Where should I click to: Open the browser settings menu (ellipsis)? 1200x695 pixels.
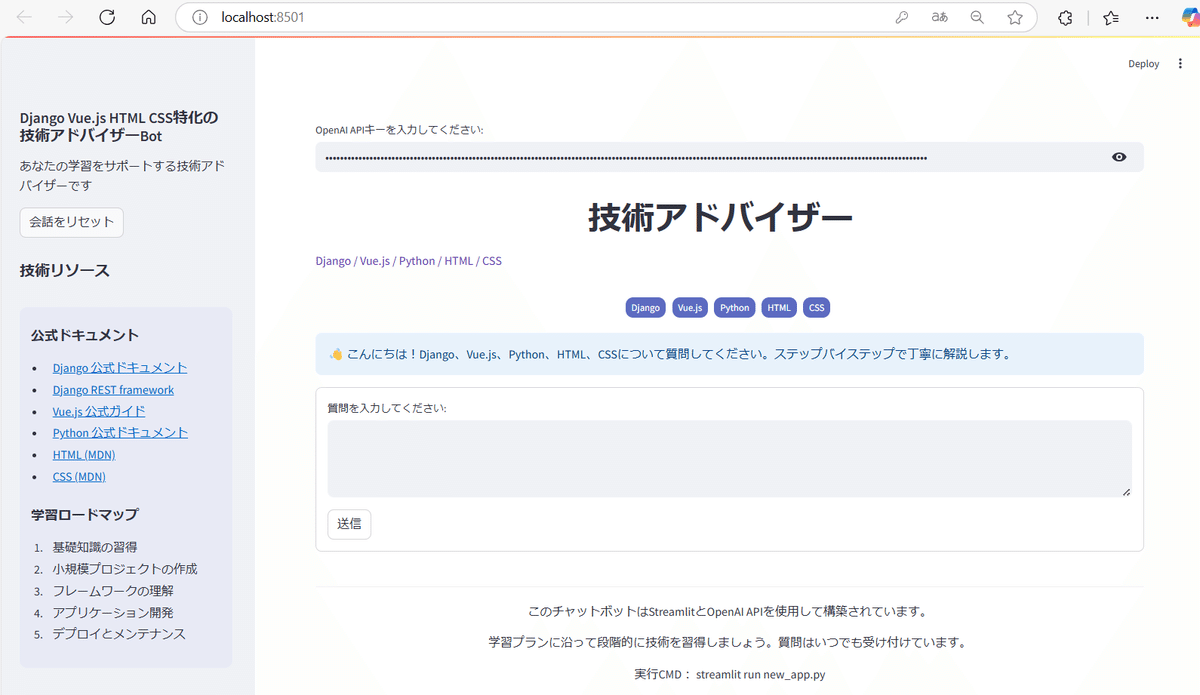[1152, 17]
